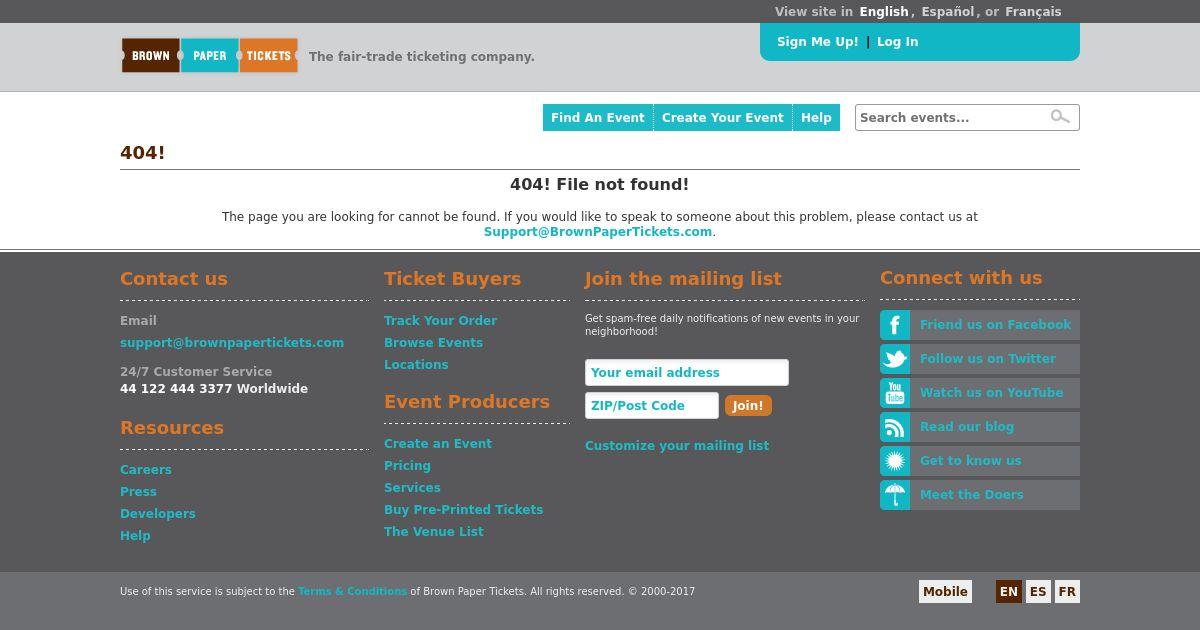
Task: Click the YouTube icon
Action: click(x=895, y=393)
